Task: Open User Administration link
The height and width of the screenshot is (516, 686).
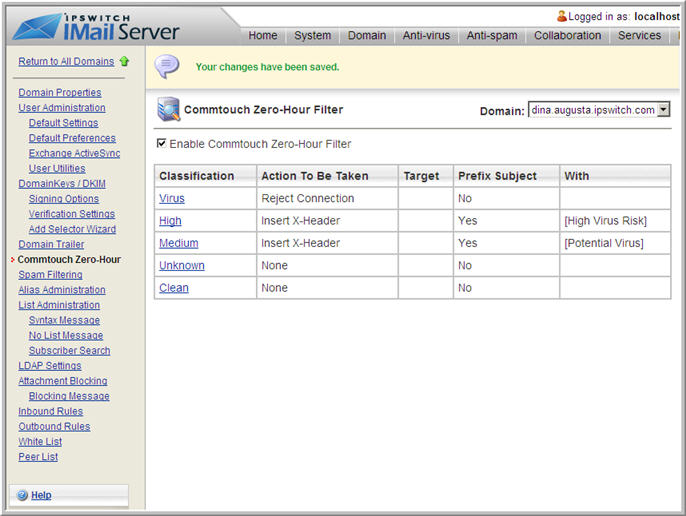Action: coord(62,108)
